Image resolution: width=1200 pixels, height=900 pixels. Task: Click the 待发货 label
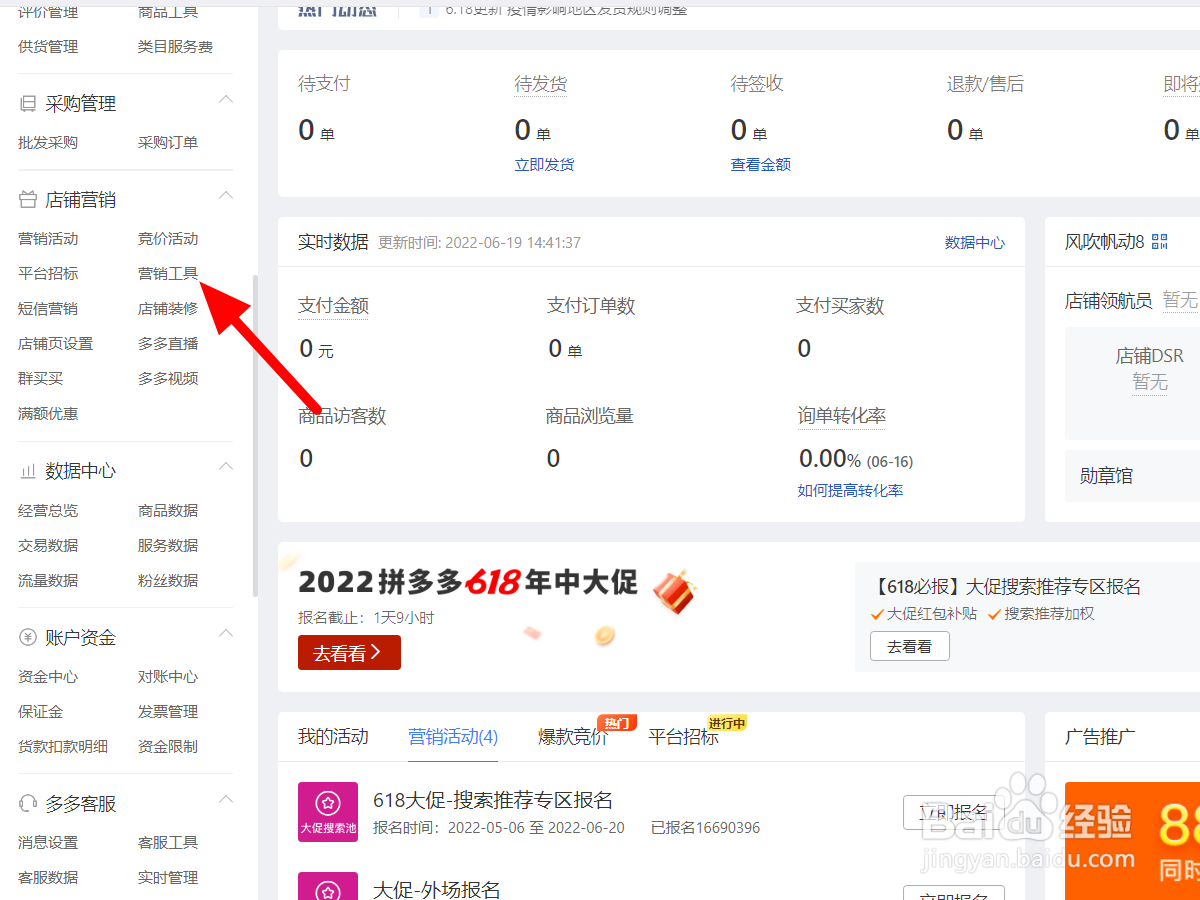pyautogui.click(x=541, y=84)
